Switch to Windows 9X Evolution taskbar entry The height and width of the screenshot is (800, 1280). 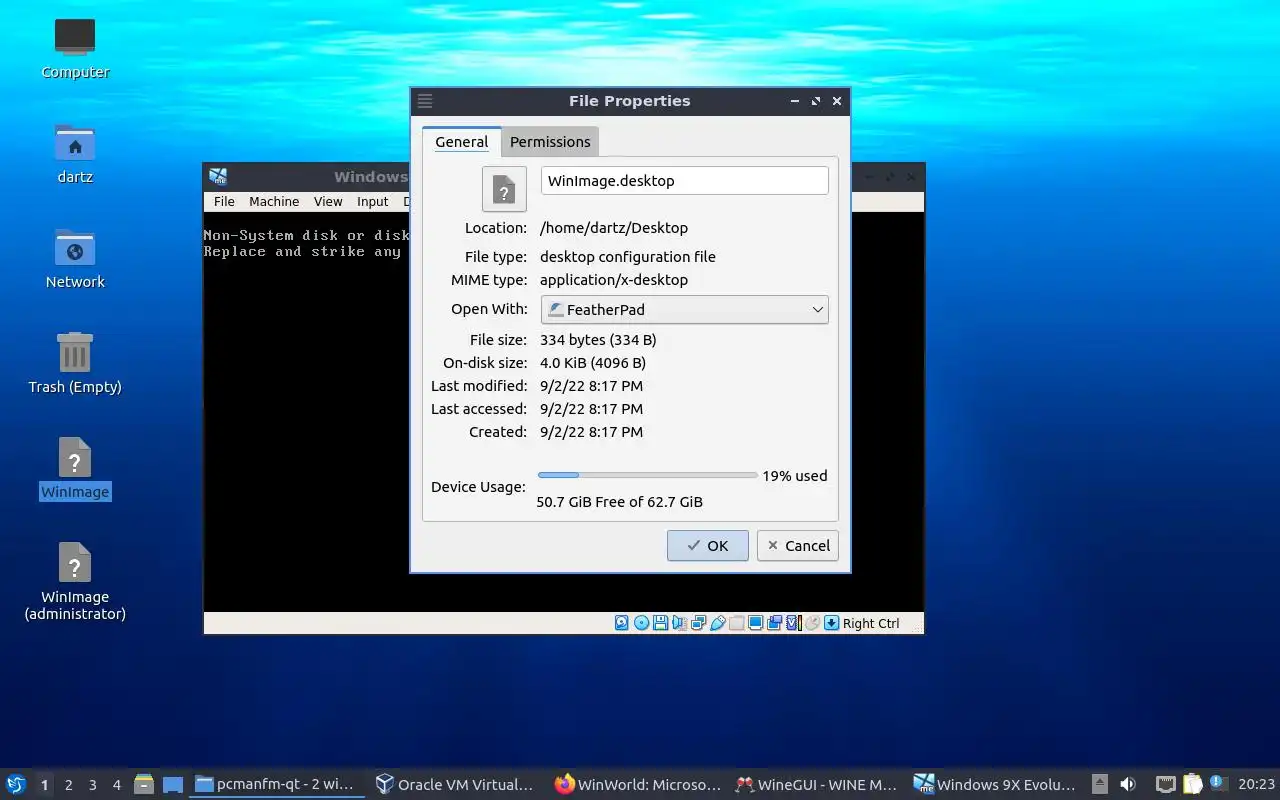pyautogui.click(x=996, y=784)
